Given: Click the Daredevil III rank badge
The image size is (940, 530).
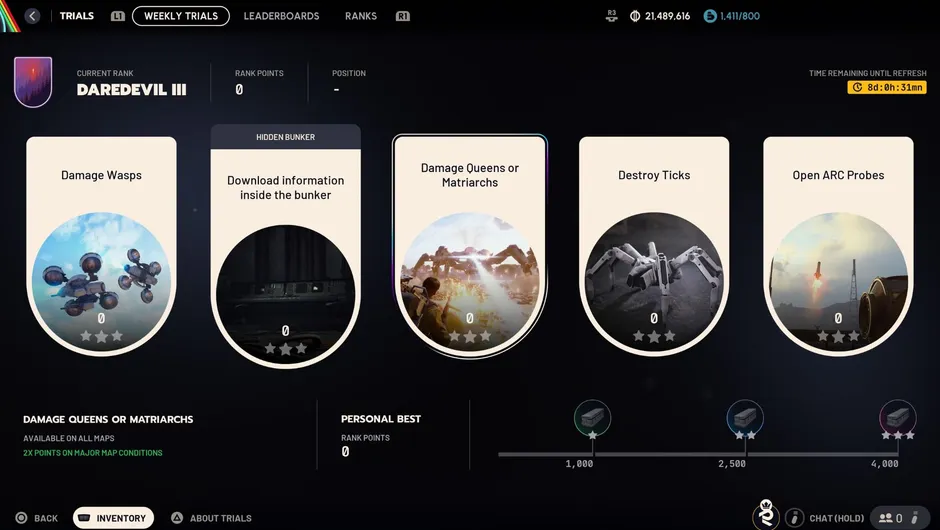Looking at the screenshot, I should coord(33,82).
